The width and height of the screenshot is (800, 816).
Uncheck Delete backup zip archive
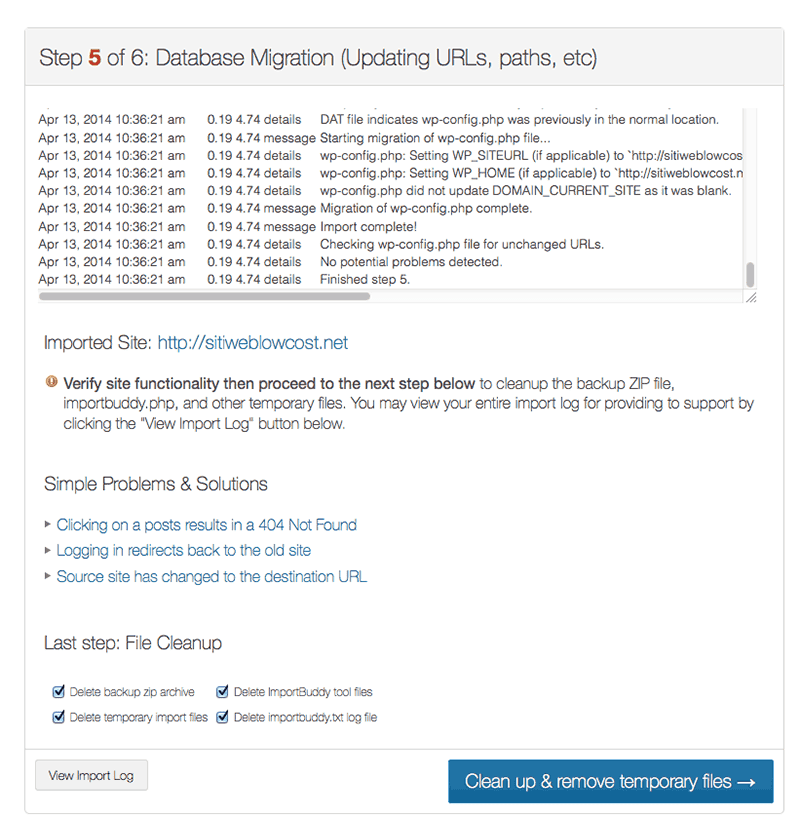pyautogui.click(x=58, y=692)
